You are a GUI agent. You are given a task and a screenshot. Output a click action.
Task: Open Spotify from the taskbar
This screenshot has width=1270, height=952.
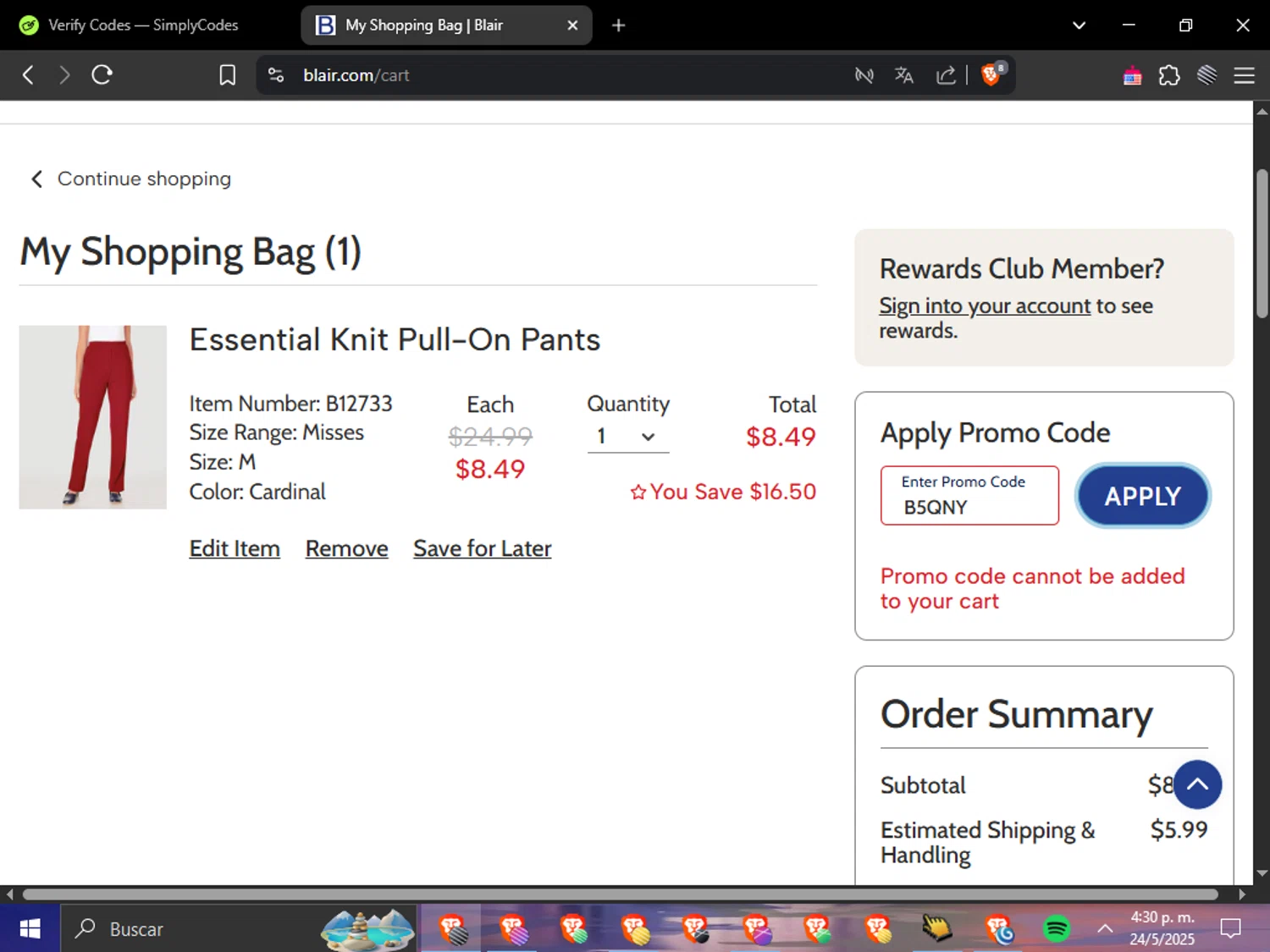(x=1056, y=928)
